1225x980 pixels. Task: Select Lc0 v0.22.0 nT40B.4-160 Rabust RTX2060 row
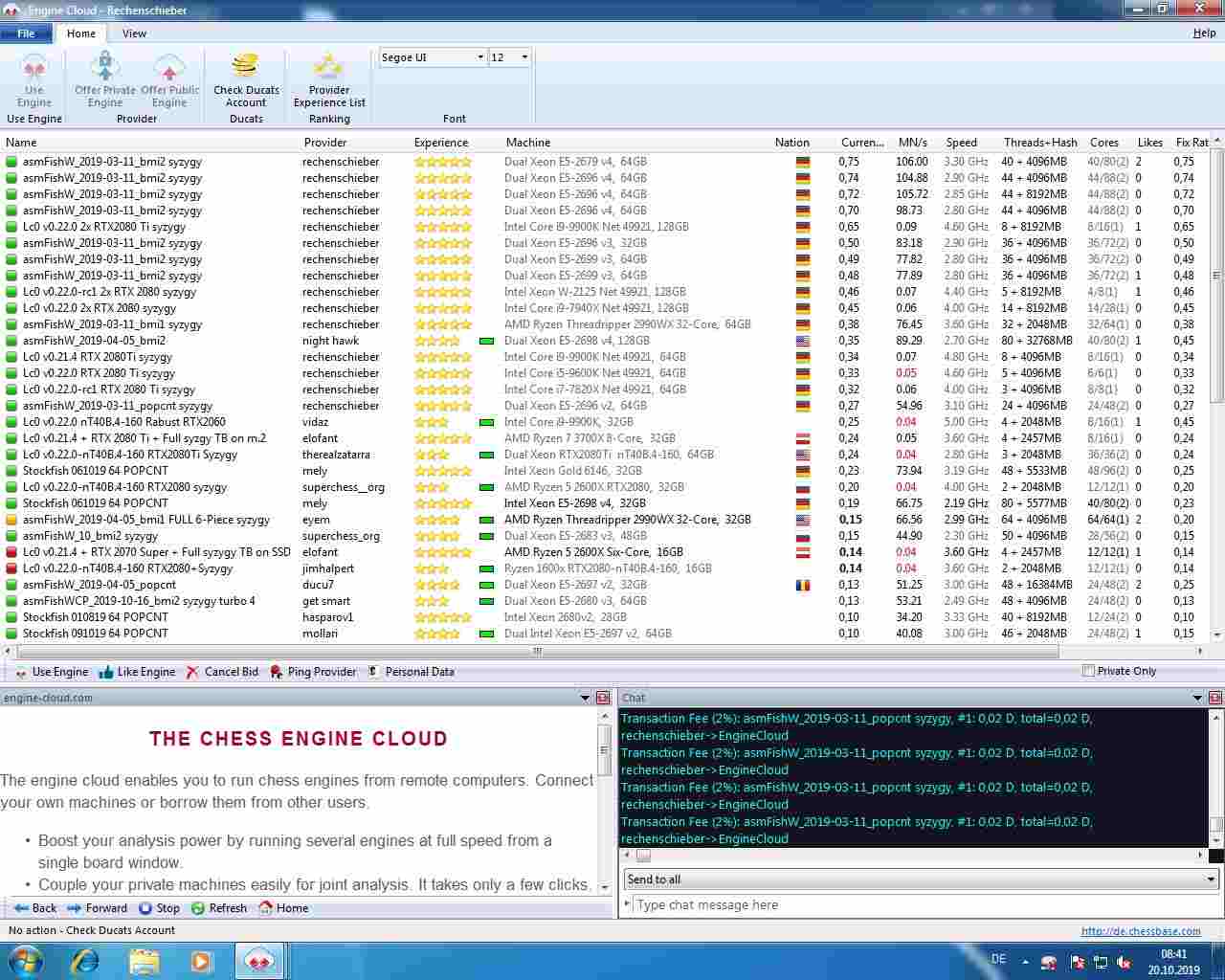coord(605,422)
